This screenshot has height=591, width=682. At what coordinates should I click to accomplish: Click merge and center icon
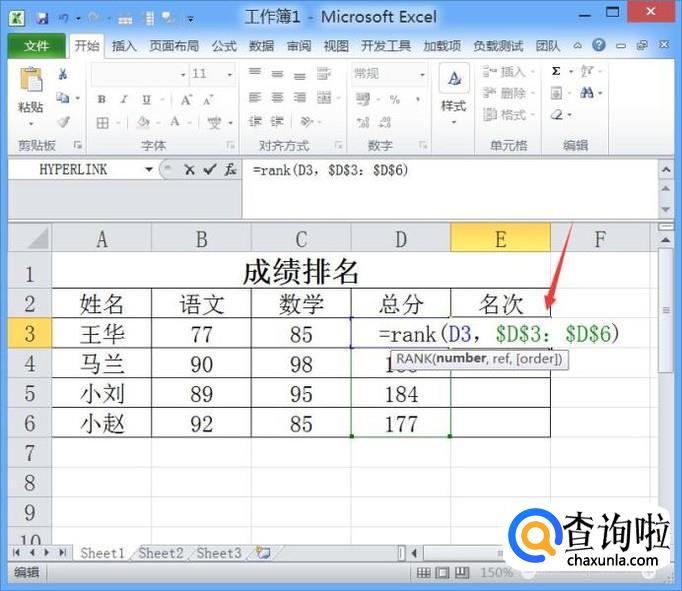[324, 98]
